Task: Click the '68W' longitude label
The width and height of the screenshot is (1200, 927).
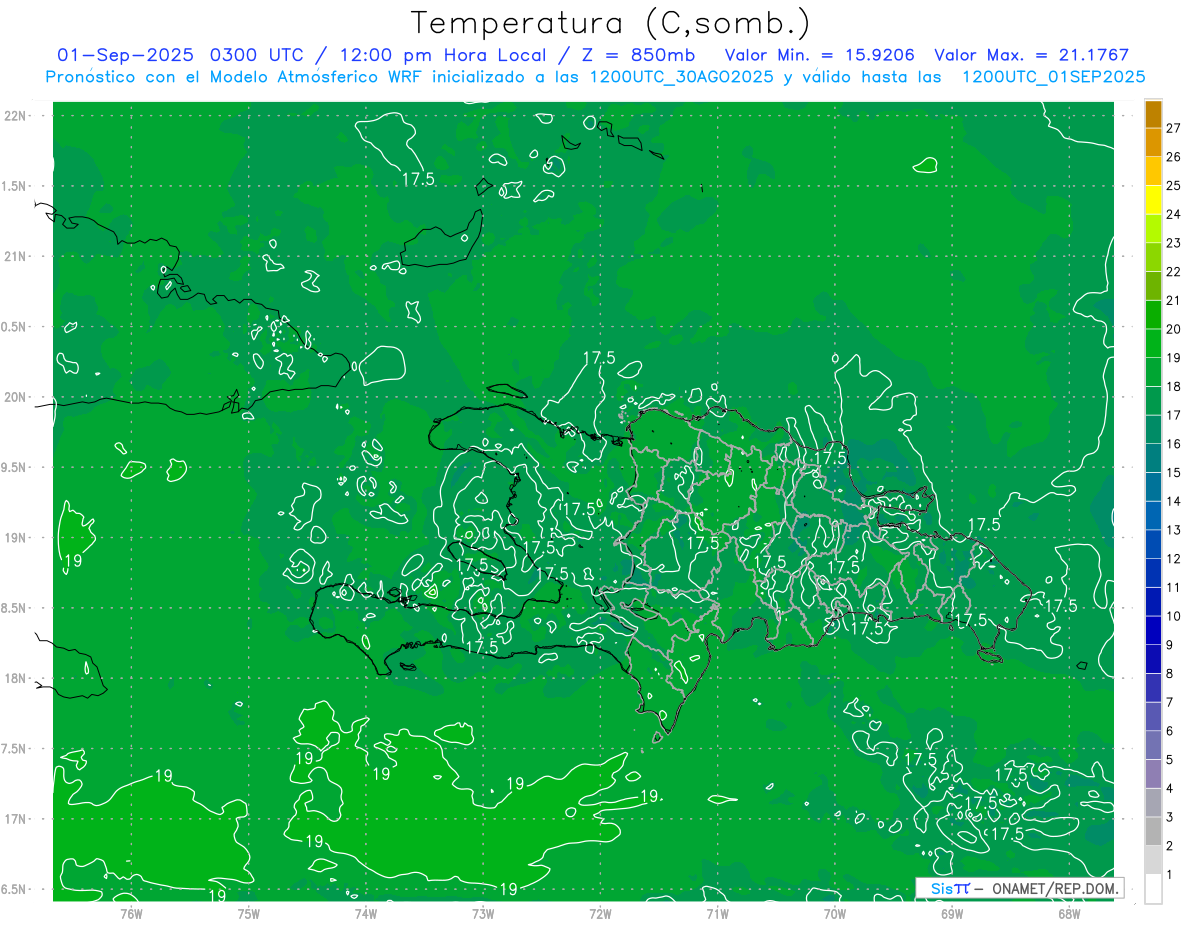Action: coord(1069,913)
